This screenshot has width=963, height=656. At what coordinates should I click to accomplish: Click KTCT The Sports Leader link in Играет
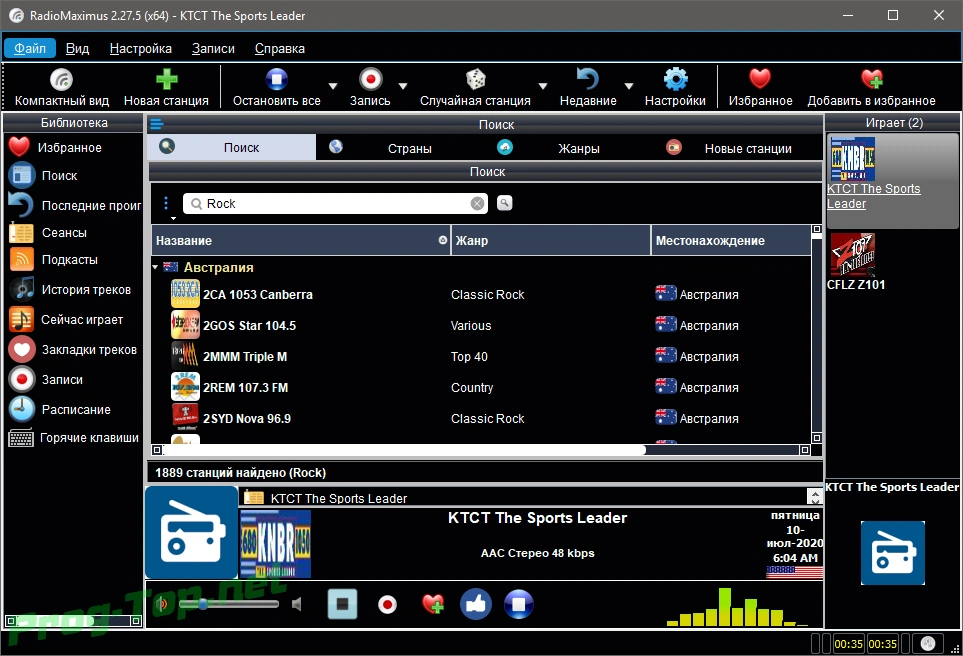click(x=873, y=196)
